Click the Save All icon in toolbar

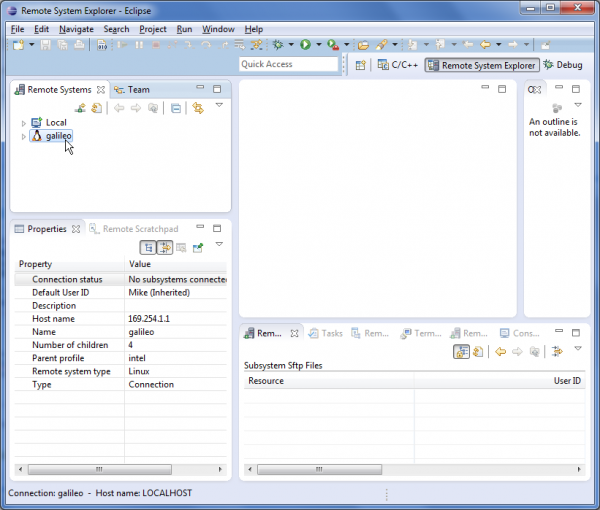(62, 45)
